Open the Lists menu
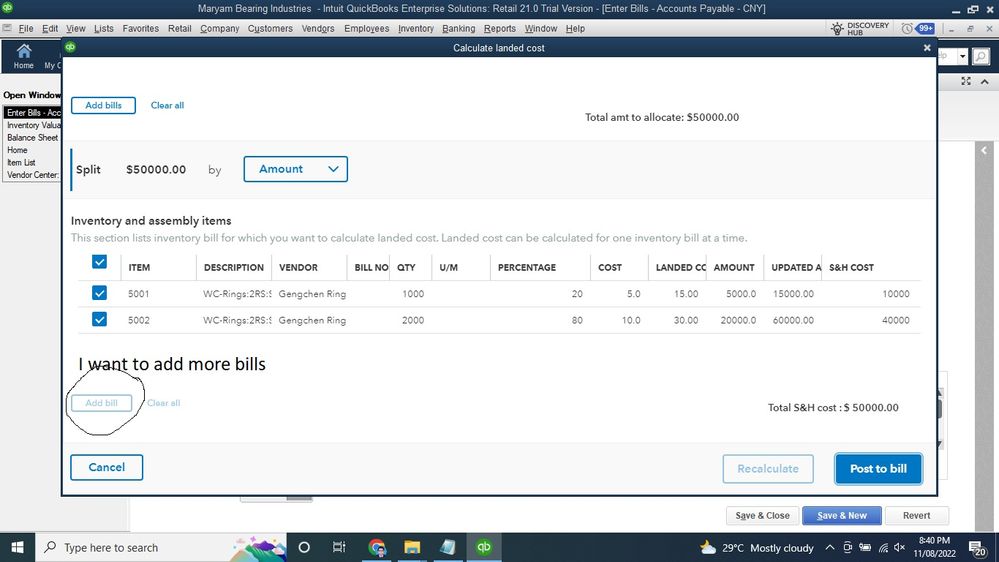Image resolution: width=999 pixels, height=562 pixels. [103, 29]
